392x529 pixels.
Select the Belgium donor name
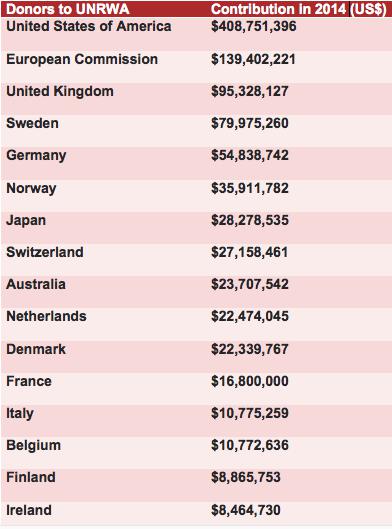(x=34, y=446)
